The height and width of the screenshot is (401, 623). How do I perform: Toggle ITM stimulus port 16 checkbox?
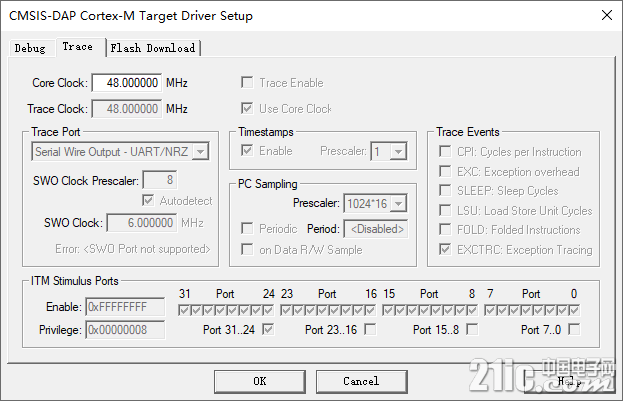click(370, 310)
